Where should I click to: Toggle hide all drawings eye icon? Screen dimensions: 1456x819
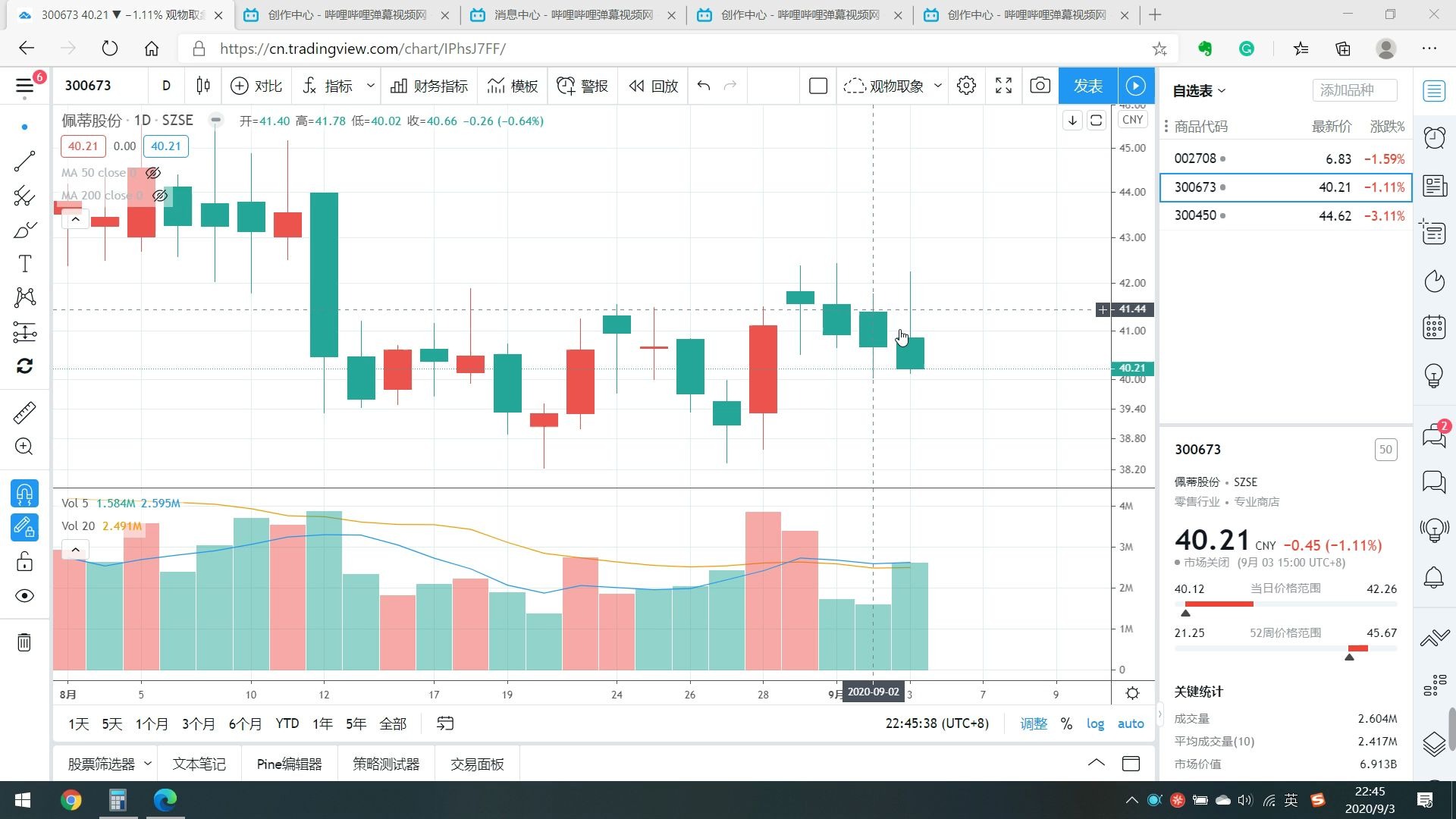[x=24, y=596]
